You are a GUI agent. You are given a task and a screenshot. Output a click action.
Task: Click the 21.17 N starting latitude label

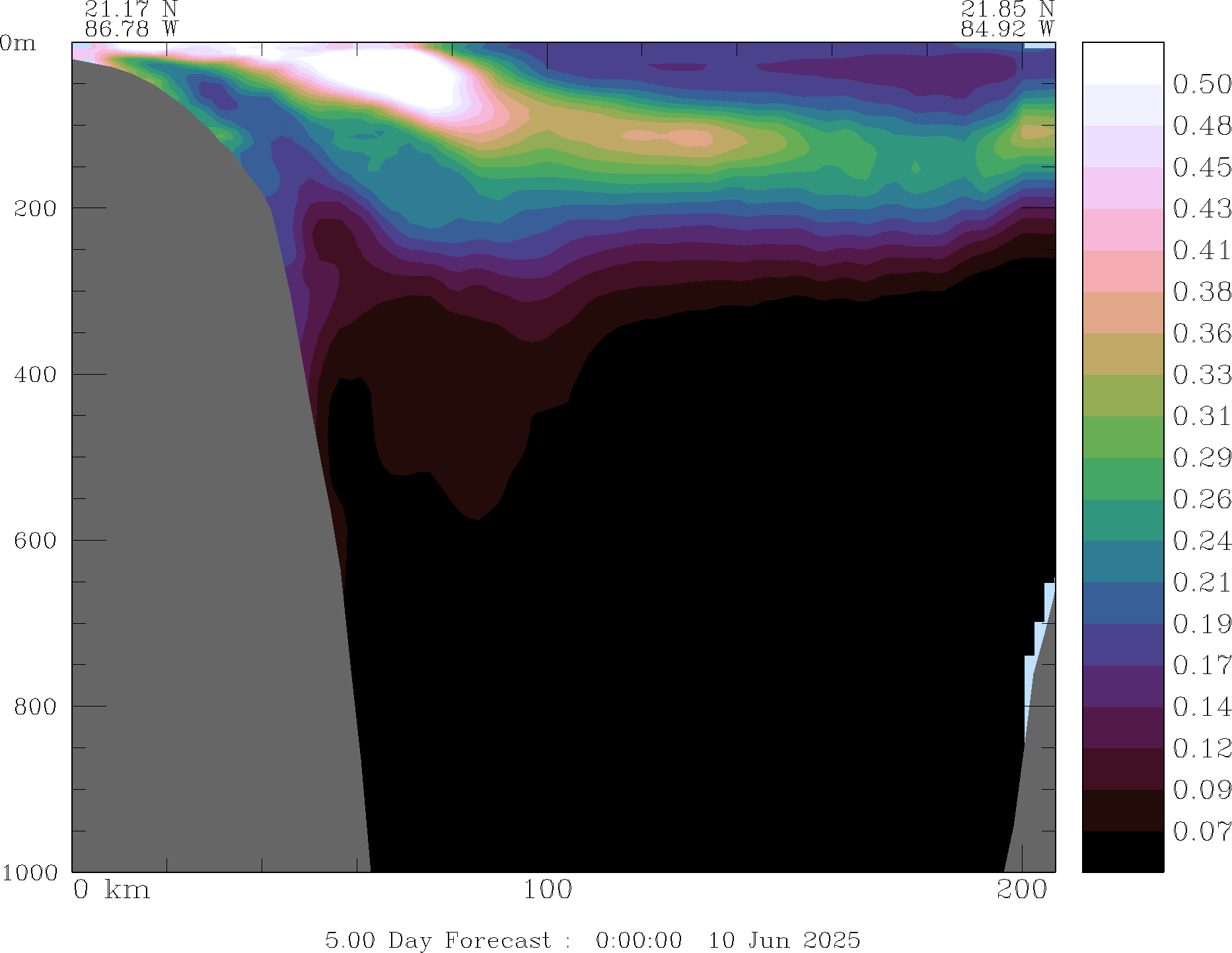coord(131,9)
